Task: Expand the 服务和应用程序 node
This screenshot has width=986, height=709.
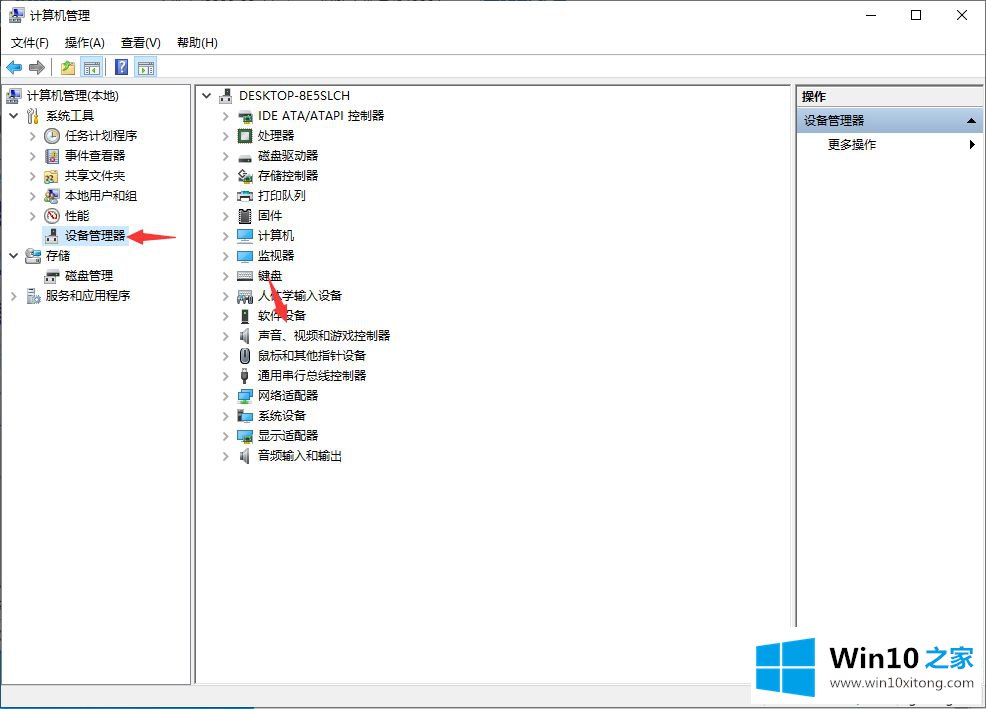Action: (x=14, y=296)
